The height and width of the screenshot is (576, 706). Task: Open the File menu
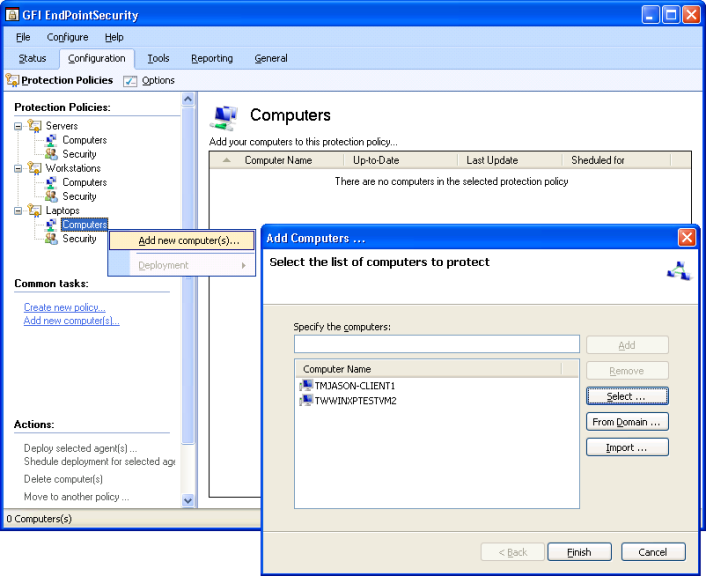23,37
